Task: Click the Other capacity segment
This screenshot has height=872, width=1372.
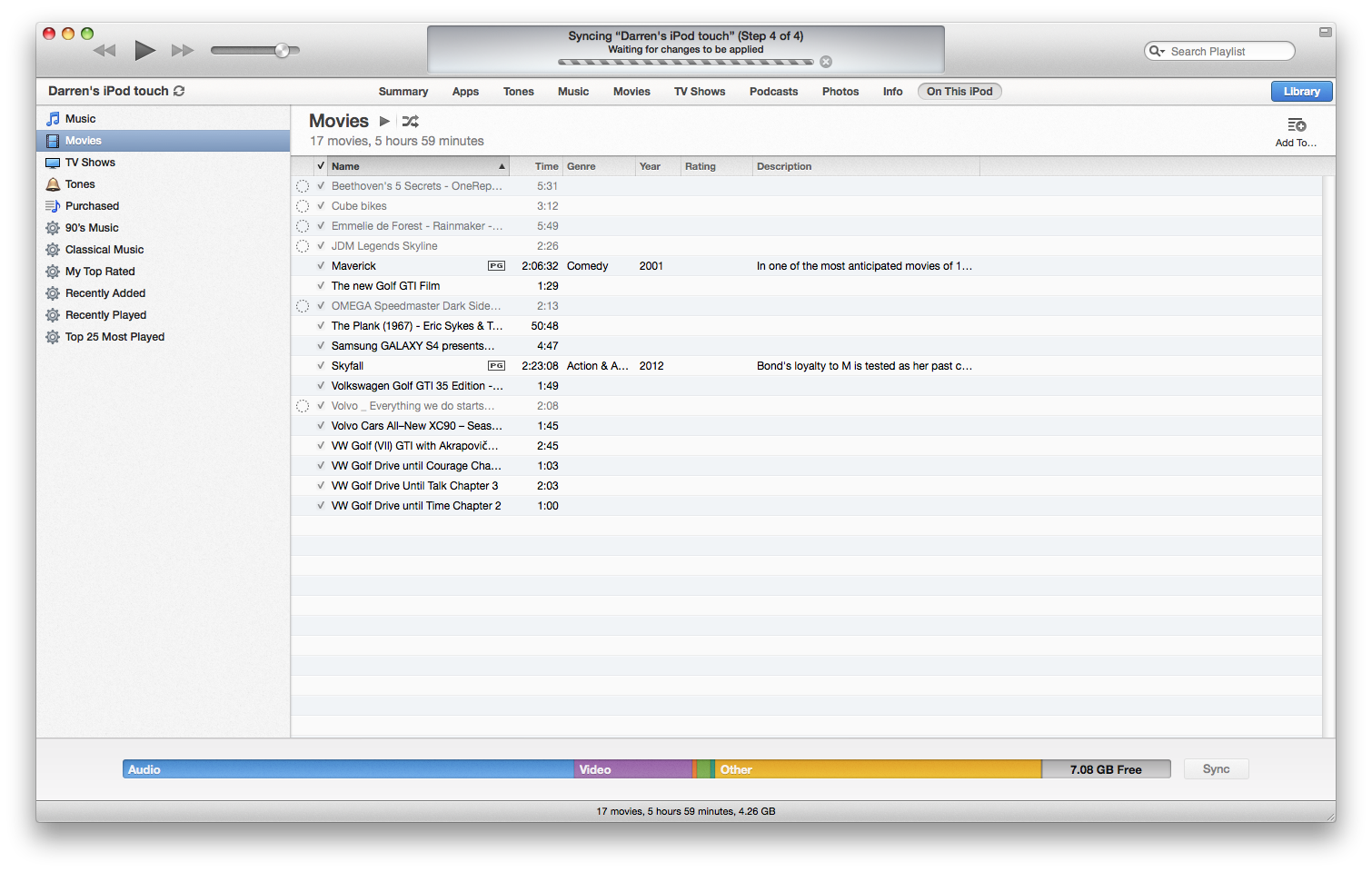Action: 878,769
